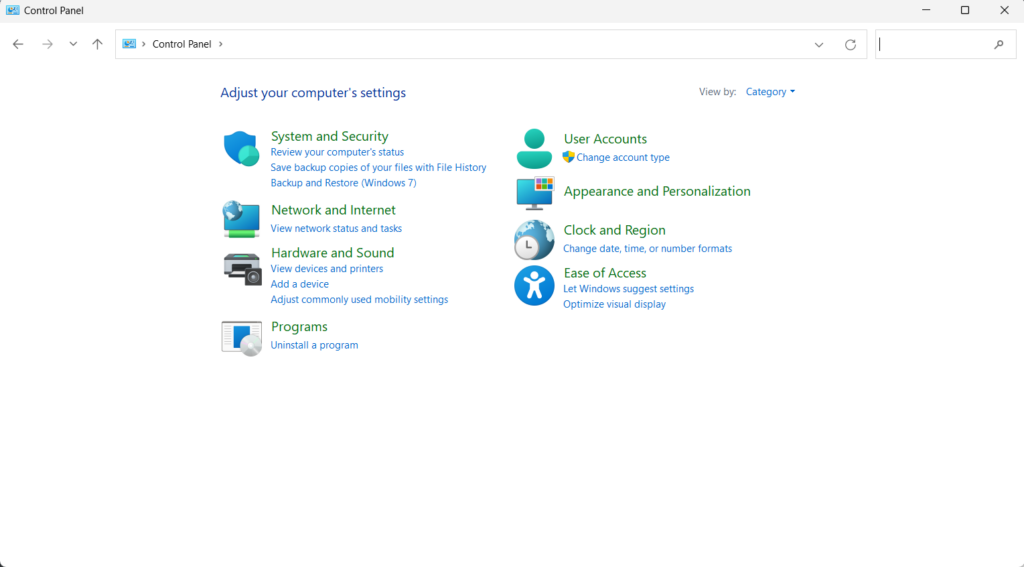Click the Control Panel search box
Viewport: 1024px width, 567px height.
coord(934,45)
